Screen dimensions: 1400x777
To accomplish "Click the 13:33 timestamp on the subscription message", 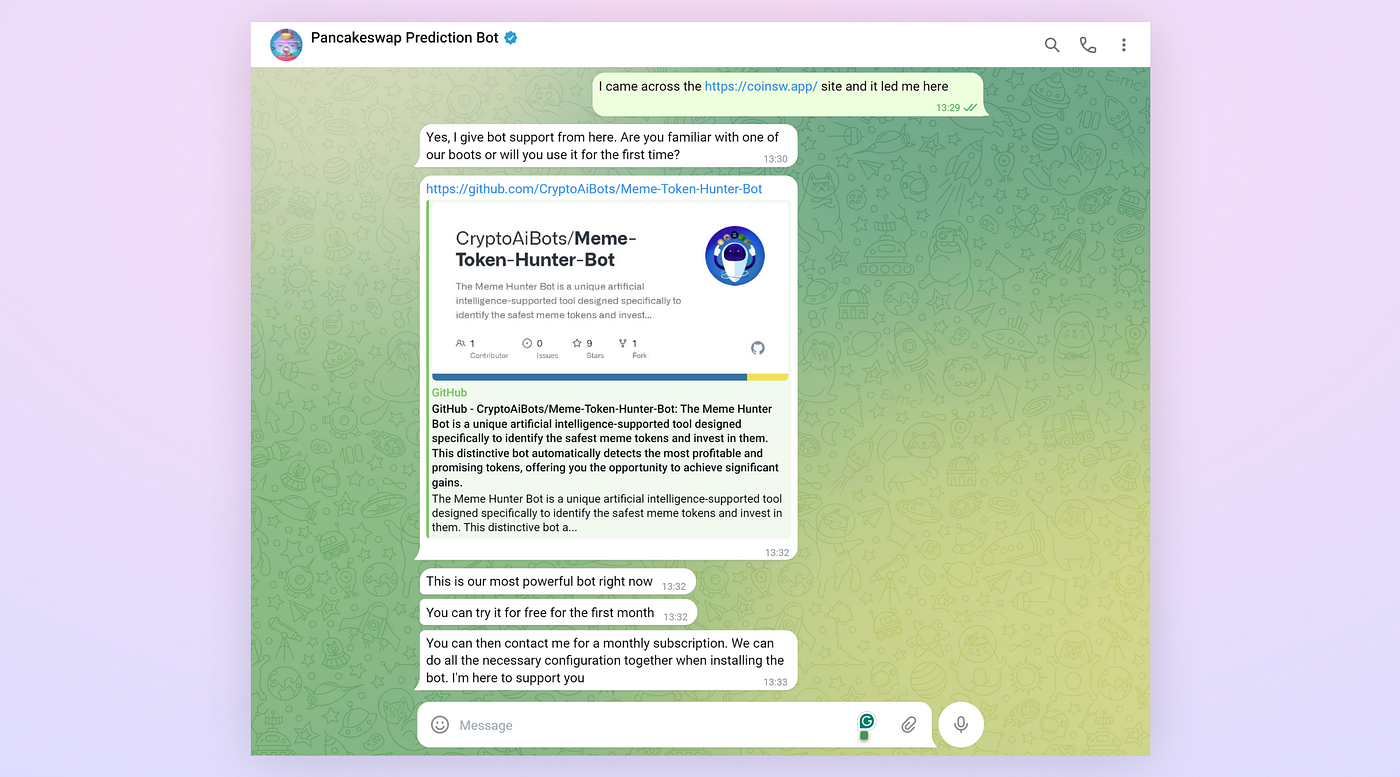I will point(775,682).
